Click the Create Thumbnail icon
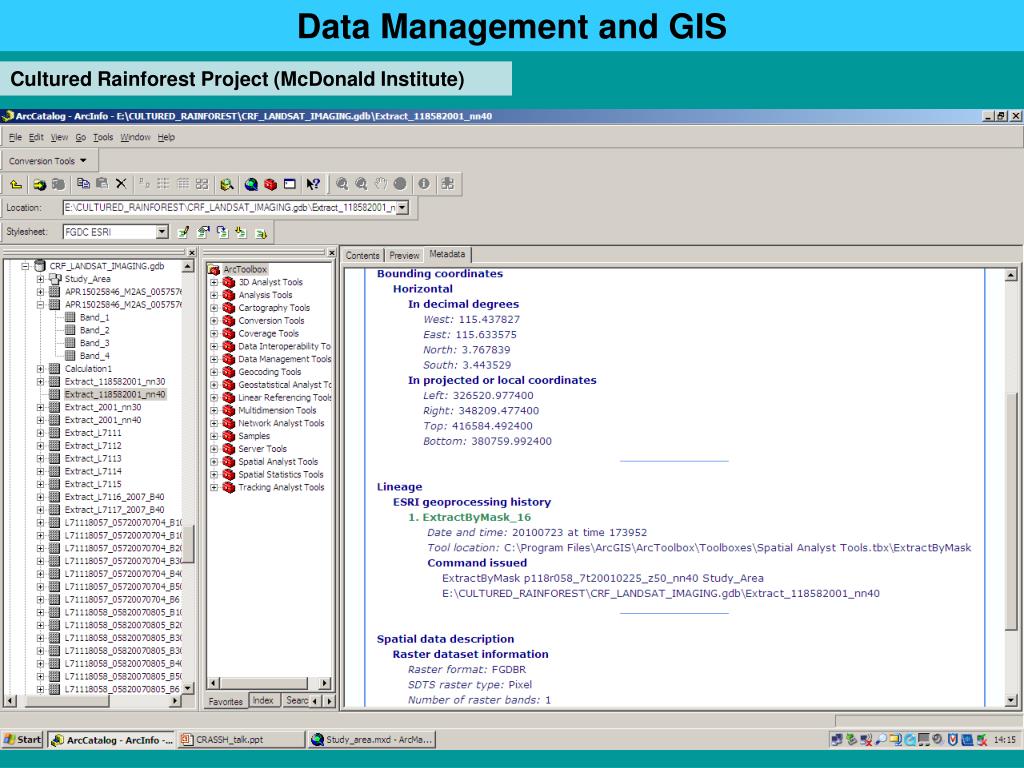Screen dimensions: 1024x768 [x=447, y=184]
